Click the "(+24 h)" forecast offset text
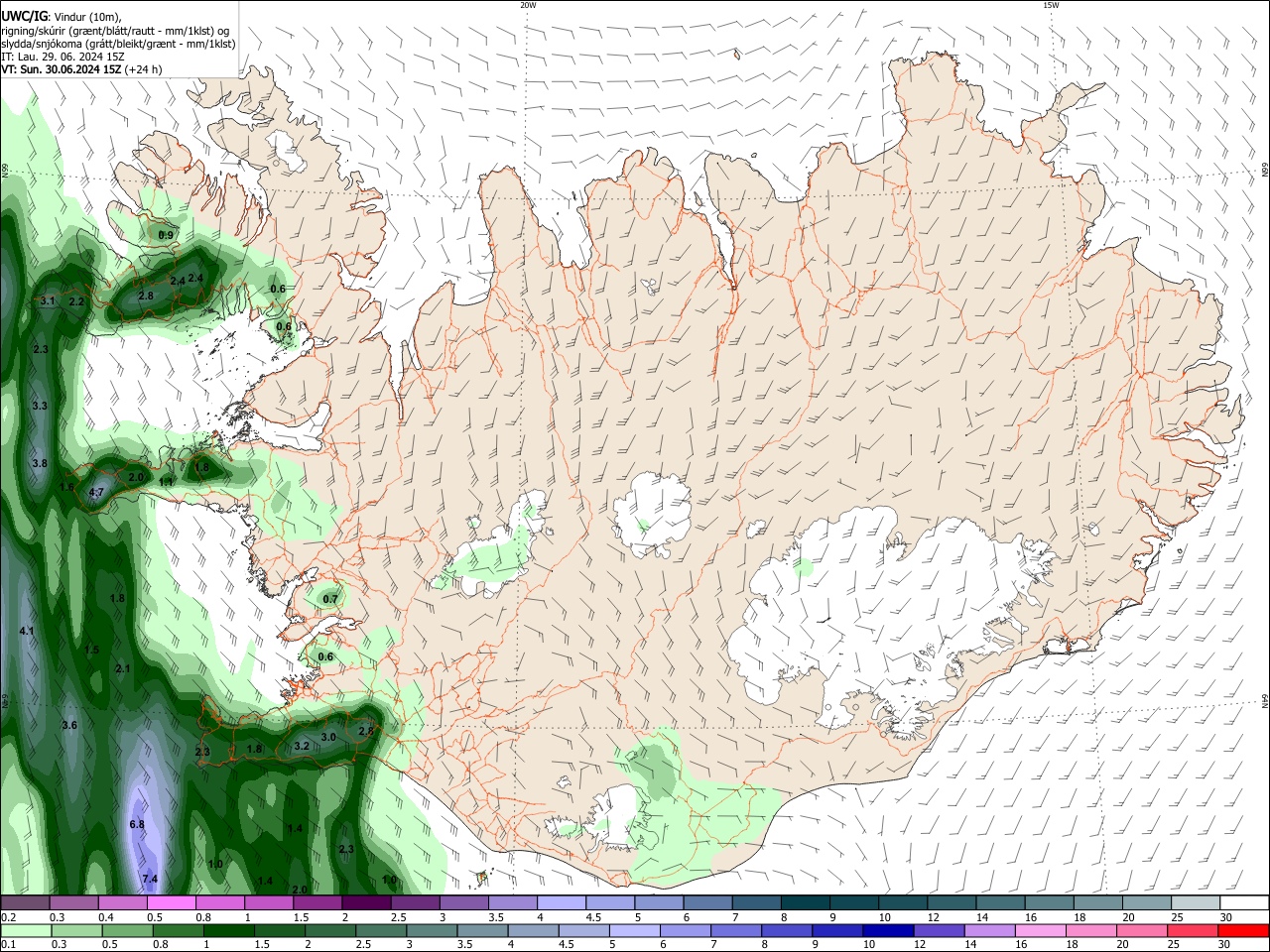This screenshot has width=1270, height=952. coord(143,69)
